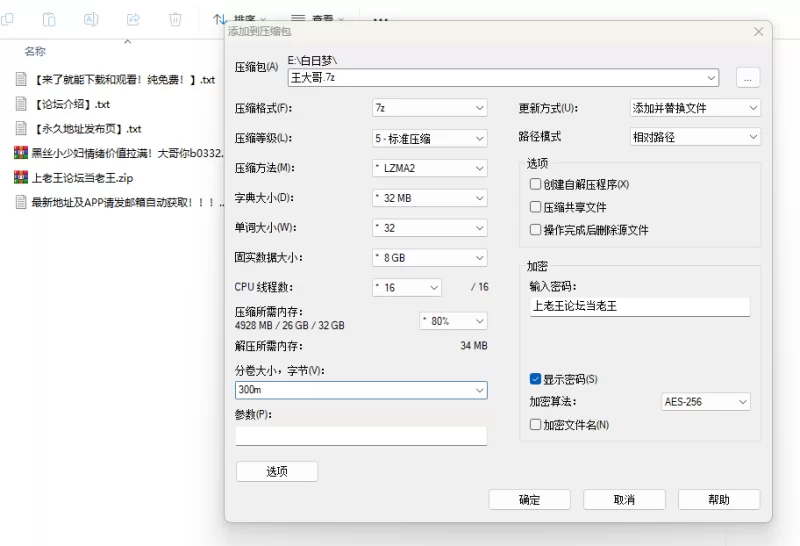
Task: Open the memory usage 80% dropdown
Action: [x=453, y=321]
